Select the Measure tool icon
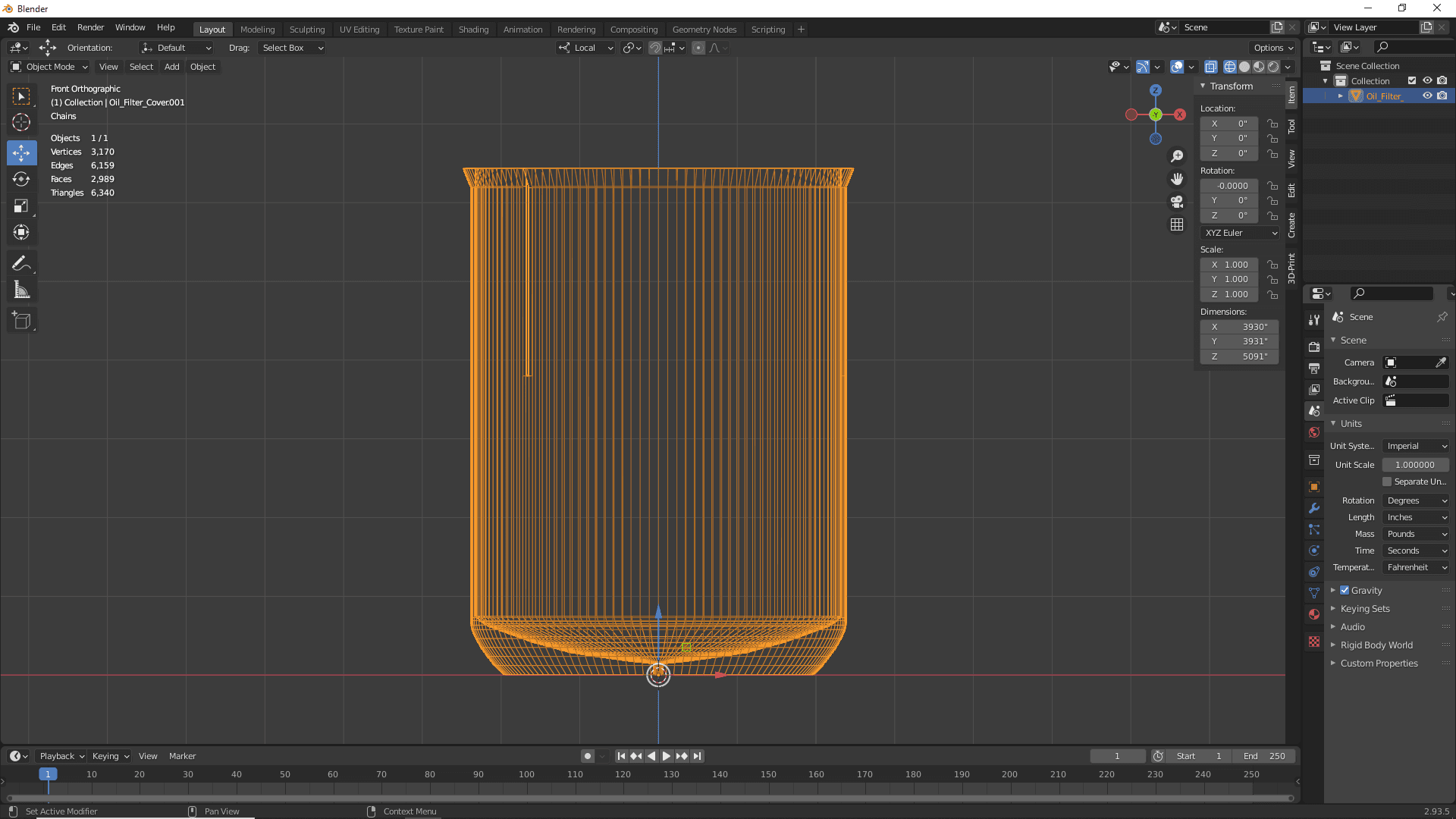The image size is (1456, 819). point(22,290)
